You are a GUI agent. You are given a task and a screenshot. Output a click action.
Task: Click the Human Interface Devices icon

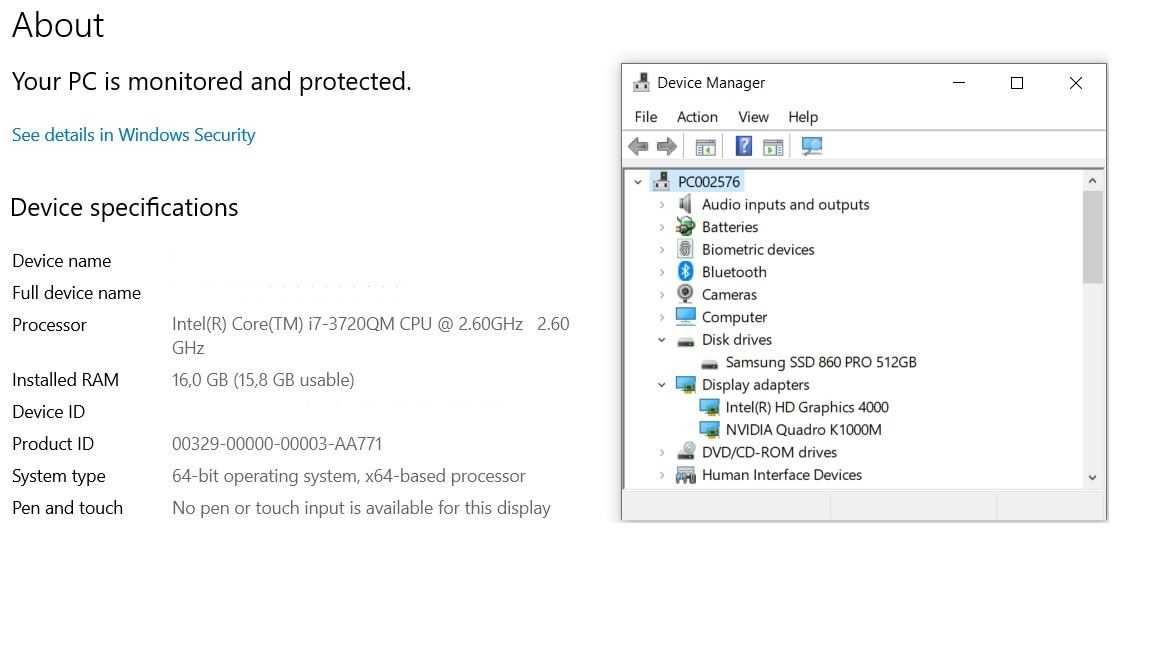[x=685, y=475]
